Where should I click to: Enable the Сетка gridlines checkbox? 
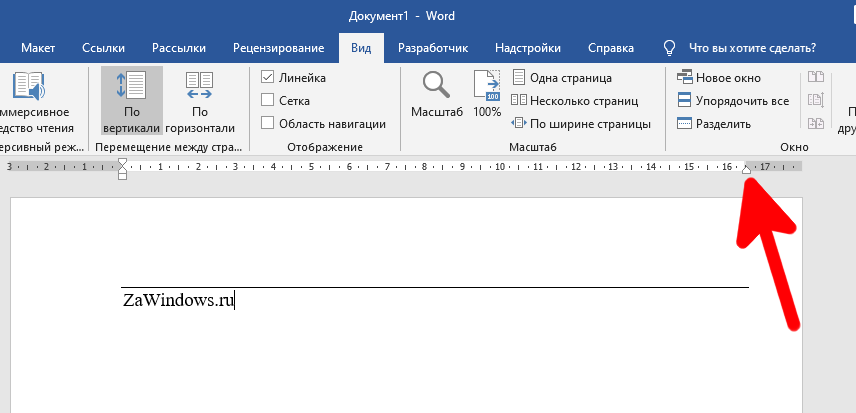(268, 101)
